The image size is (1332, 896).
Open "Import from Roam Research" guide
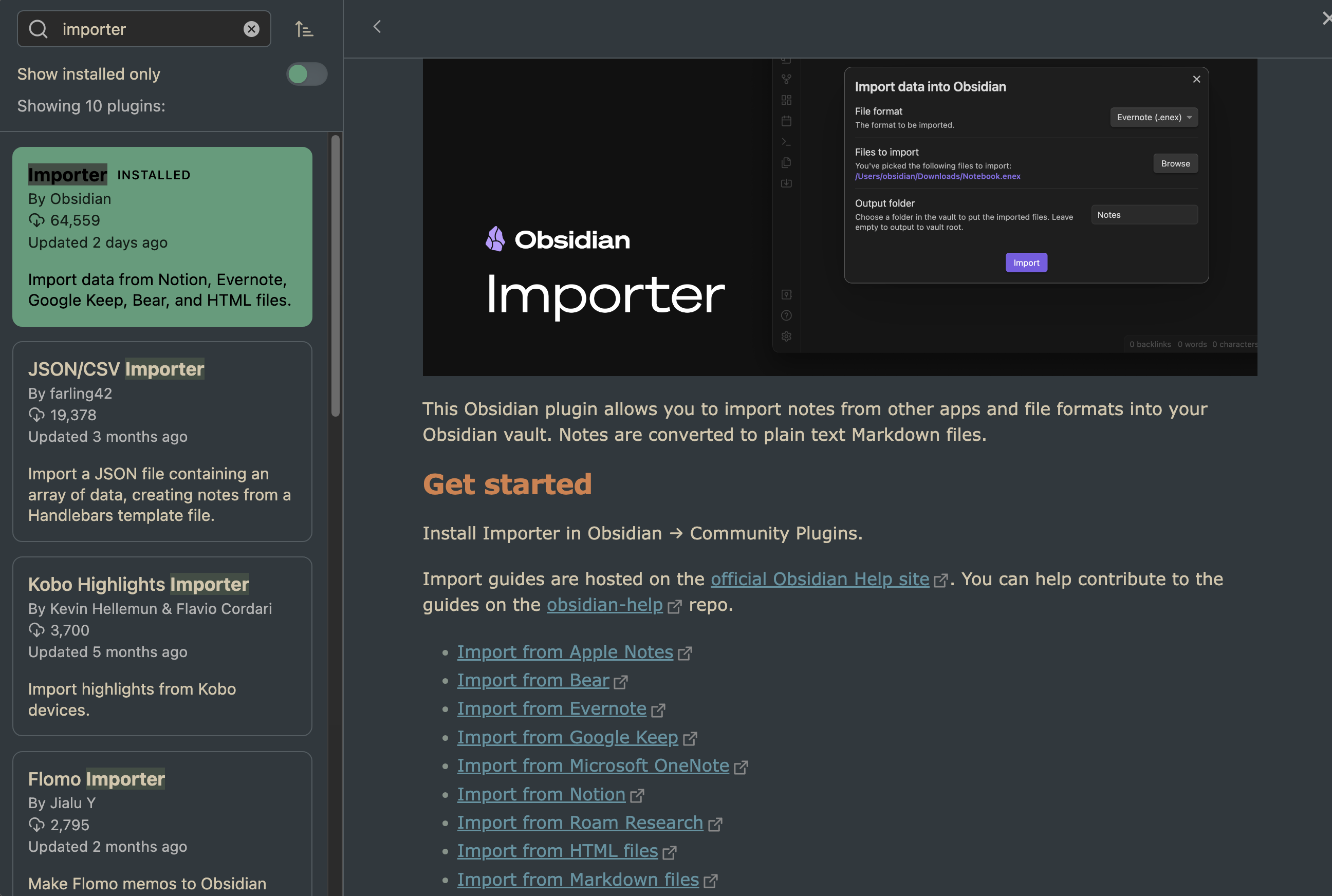[x=580, y=823]
